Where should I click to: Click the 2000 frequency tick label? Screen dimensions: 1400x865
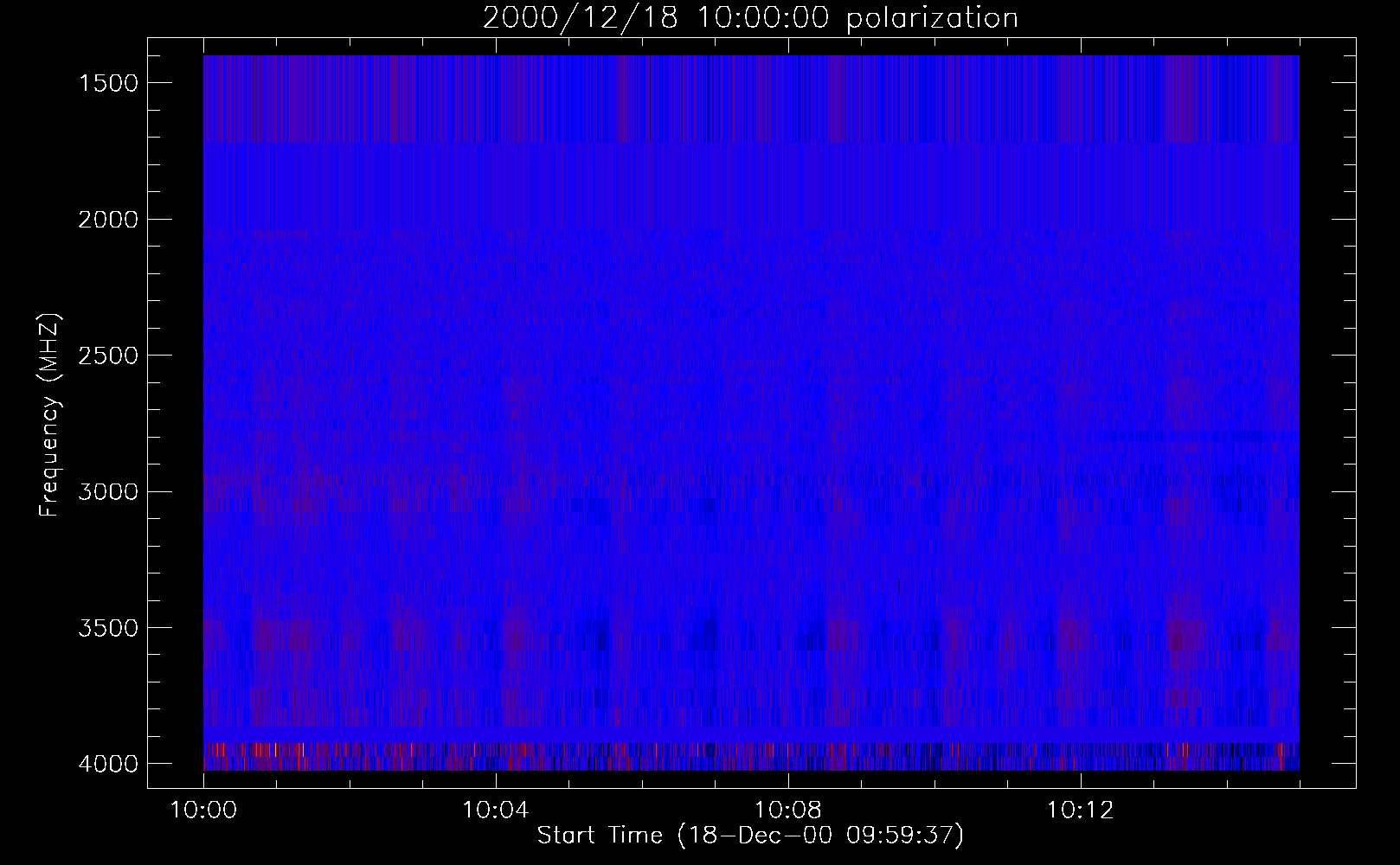[x=108, y=220]
